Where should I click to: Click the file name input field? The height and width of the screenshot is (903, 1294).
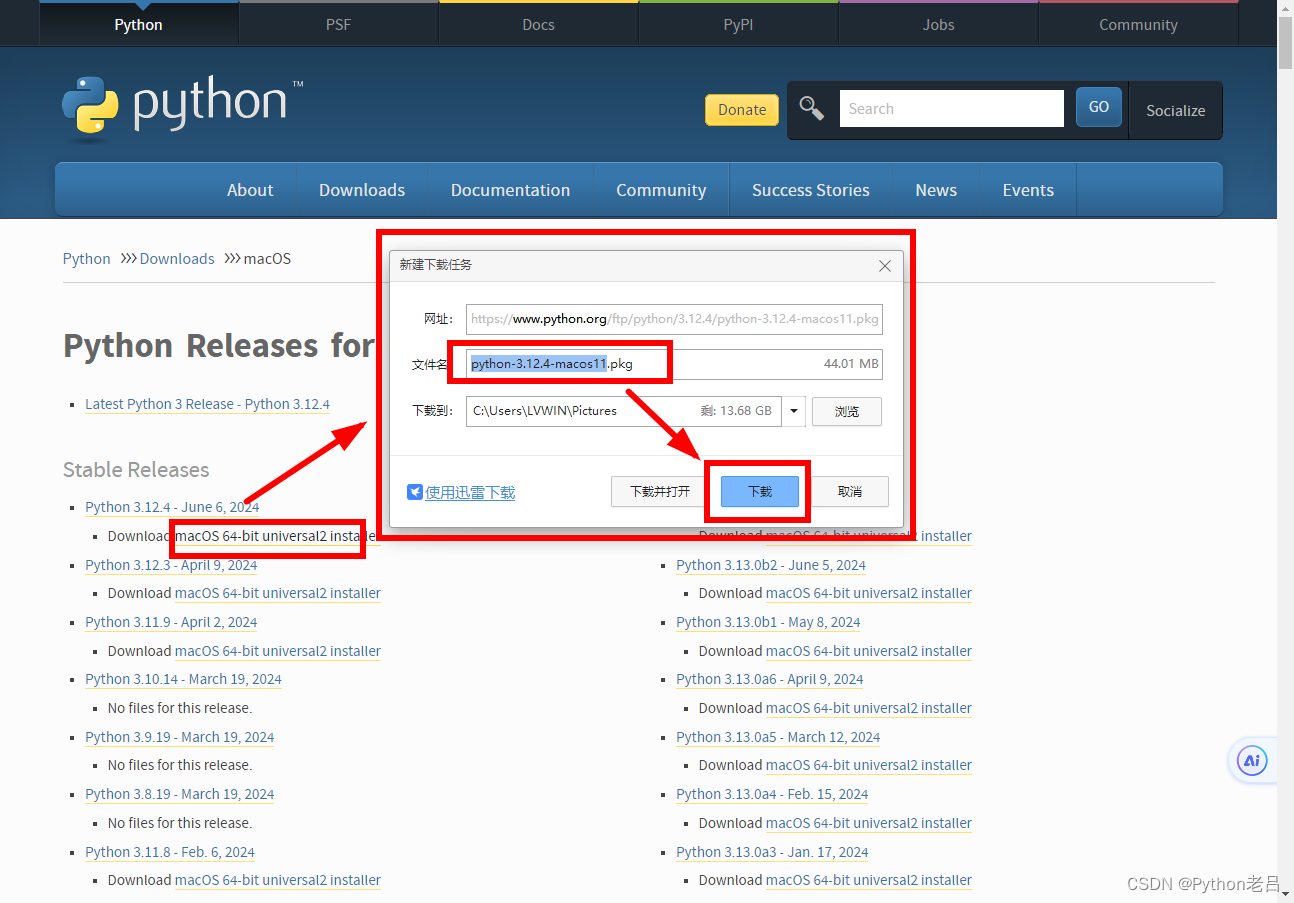click(674, 364)
